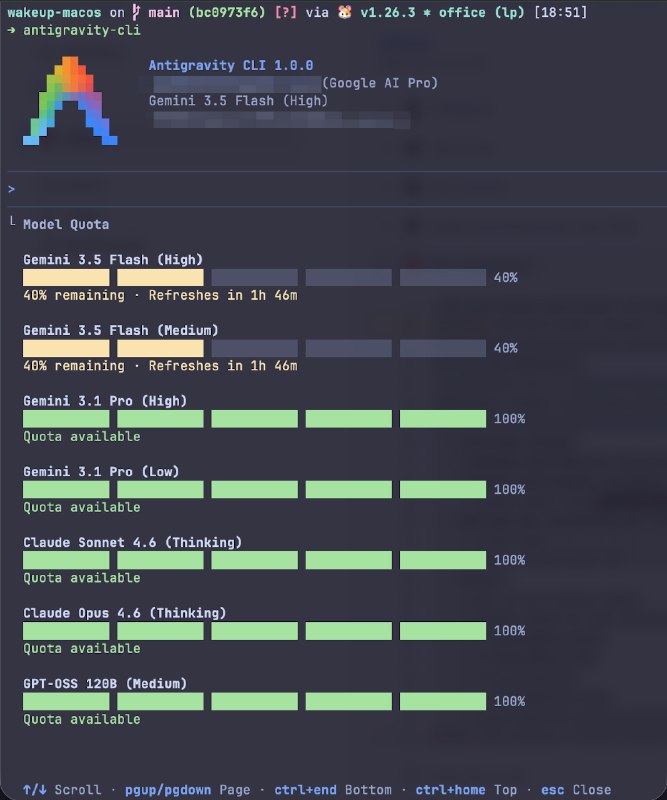The height and width of the screenshot is (800, 667).
Task: Click the '[18:51]' time in prompt
Action: [560, 12]
